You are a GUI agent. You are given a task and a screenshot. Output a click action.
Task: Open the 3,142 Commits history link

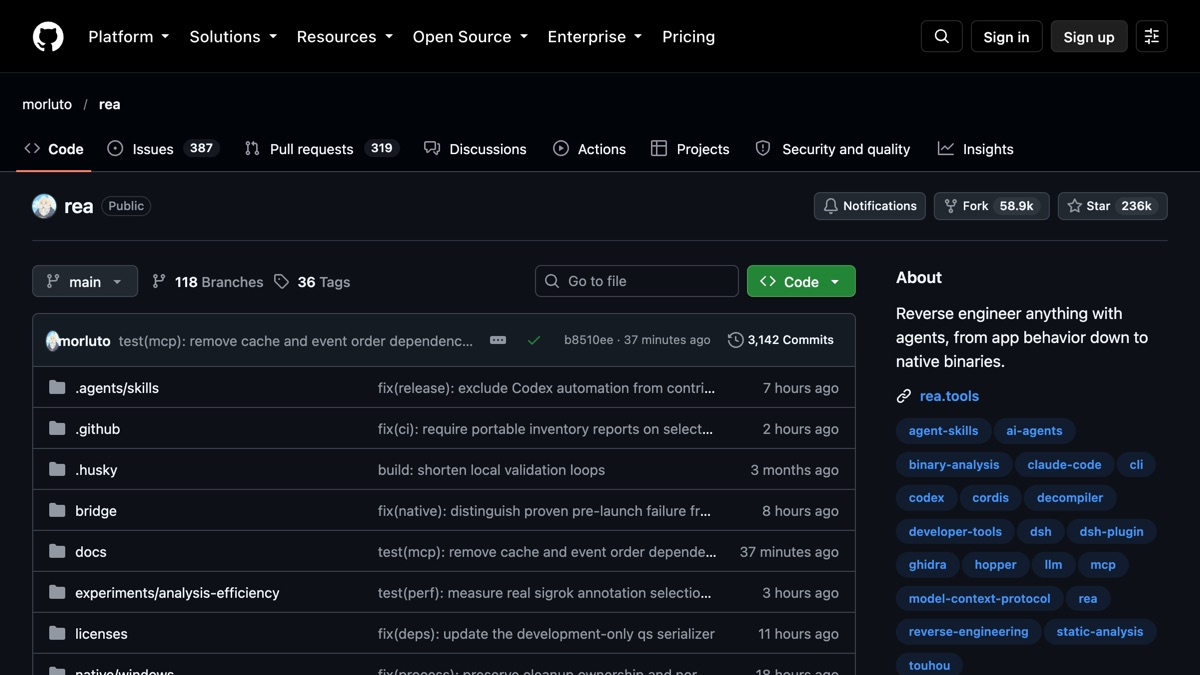click(781, 340)
